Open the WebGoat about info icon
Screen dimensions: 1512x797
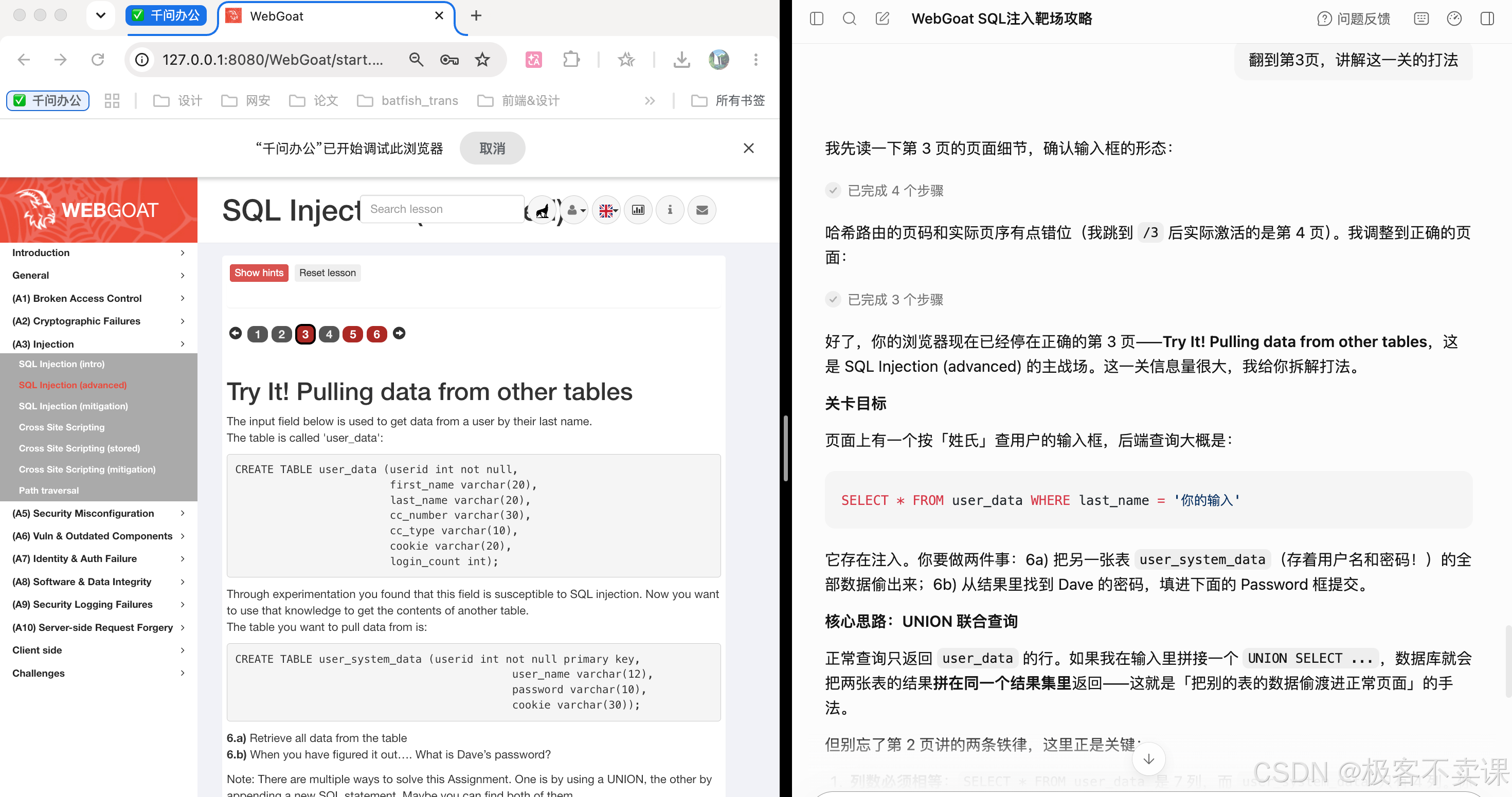670,210
